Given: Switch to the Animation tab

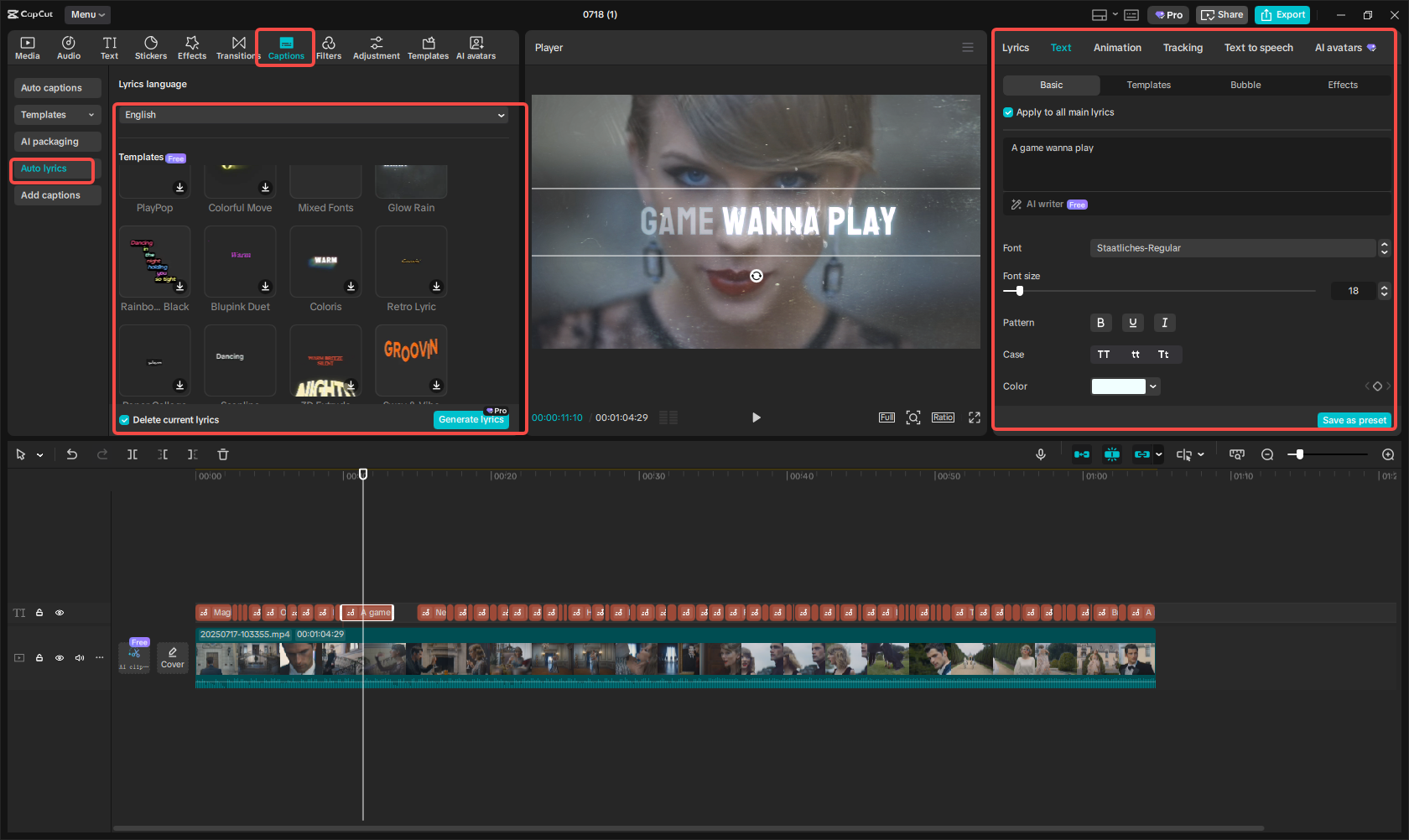Looking at the screenshot, I should [1117, 48].
